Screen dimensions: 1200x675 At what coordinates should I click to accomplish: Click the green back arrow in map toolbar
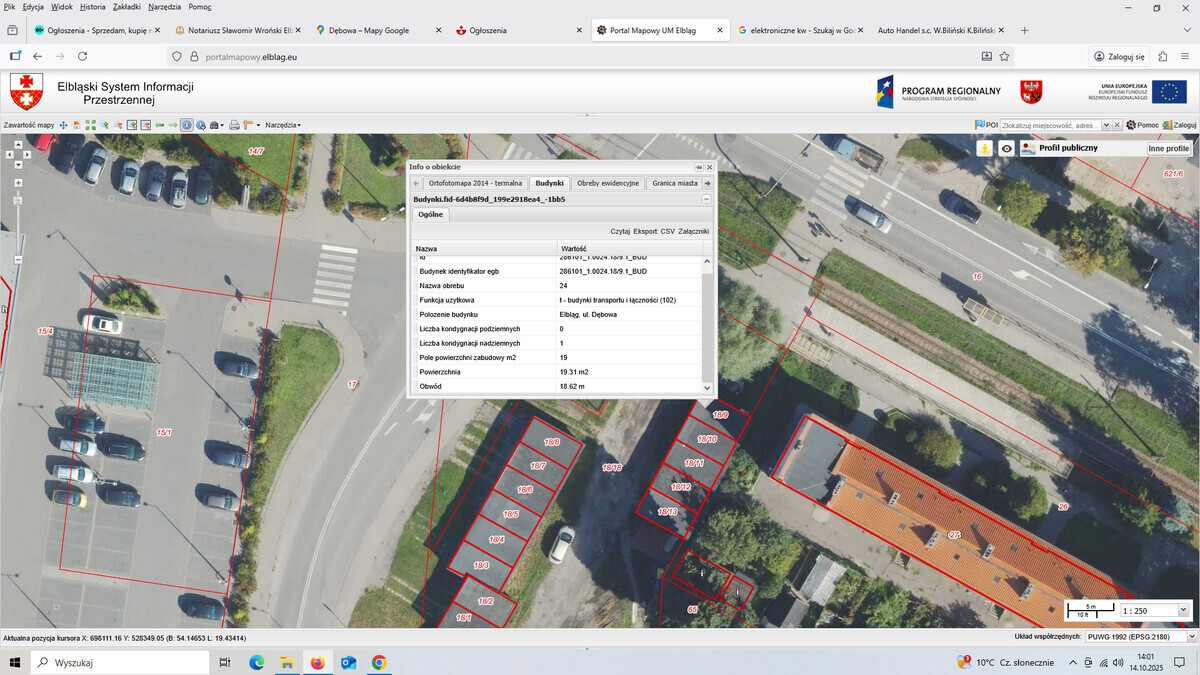click(x=159, y=125)
